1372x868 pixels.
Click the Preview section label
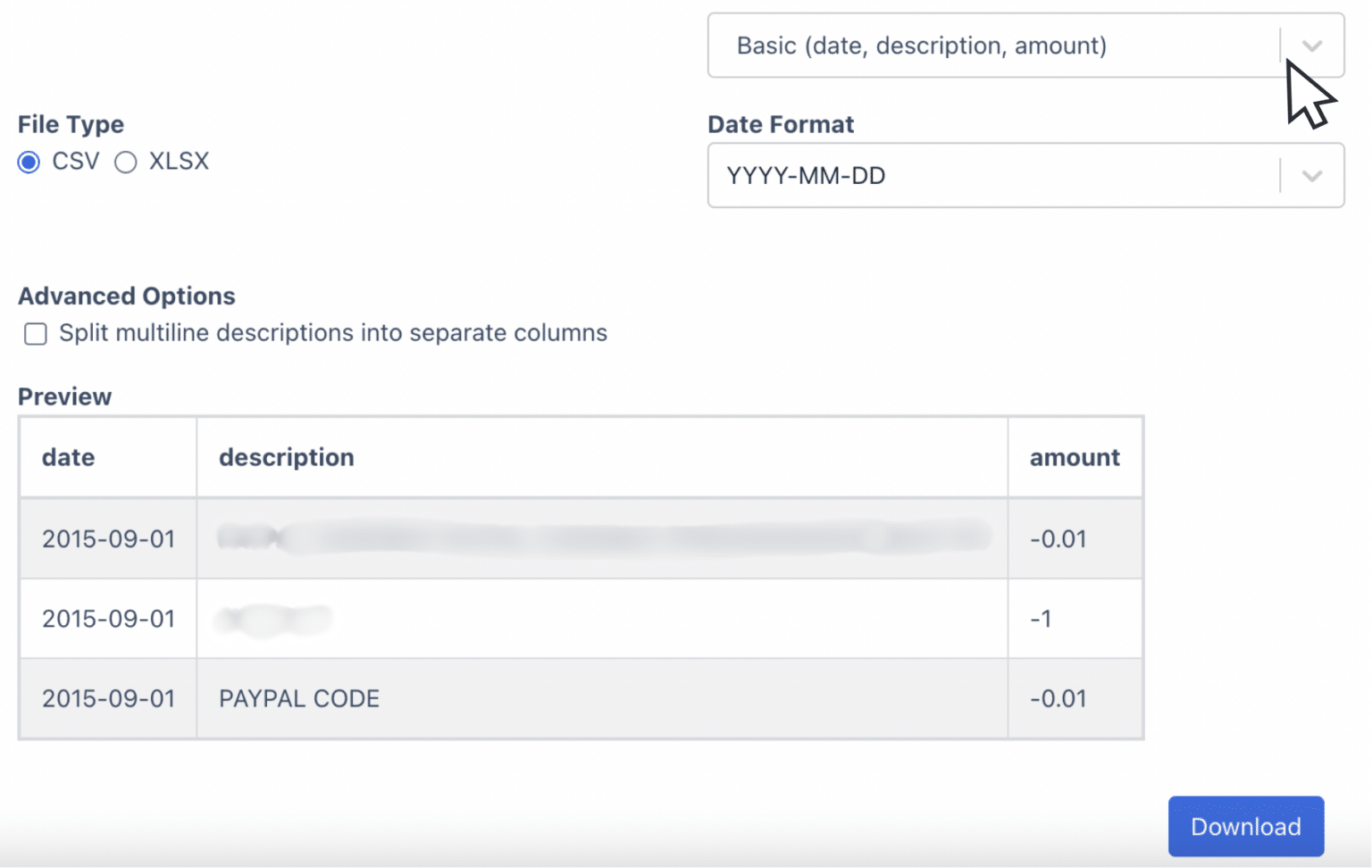64,396
